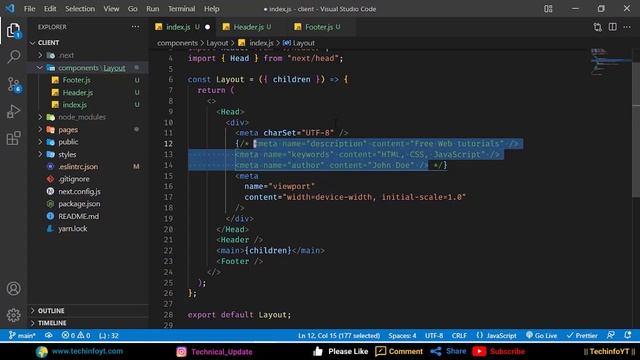Image resolution: width=640 pixels, height=360 pixels.
Task: Open the Terminal menu
Action: (x=181, y=9)
